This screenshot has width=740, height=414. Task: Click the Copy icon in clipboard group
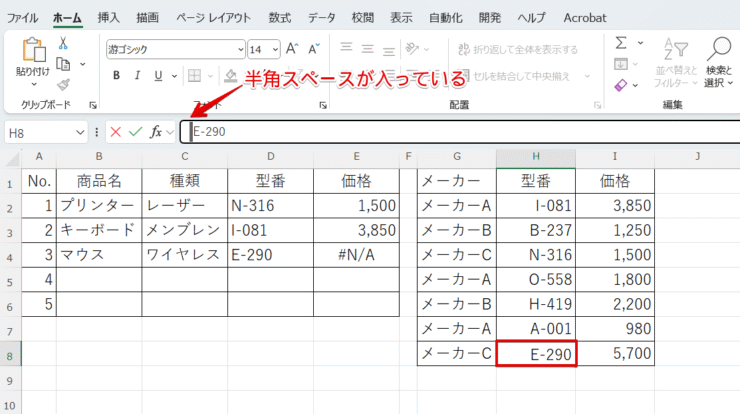63,64
